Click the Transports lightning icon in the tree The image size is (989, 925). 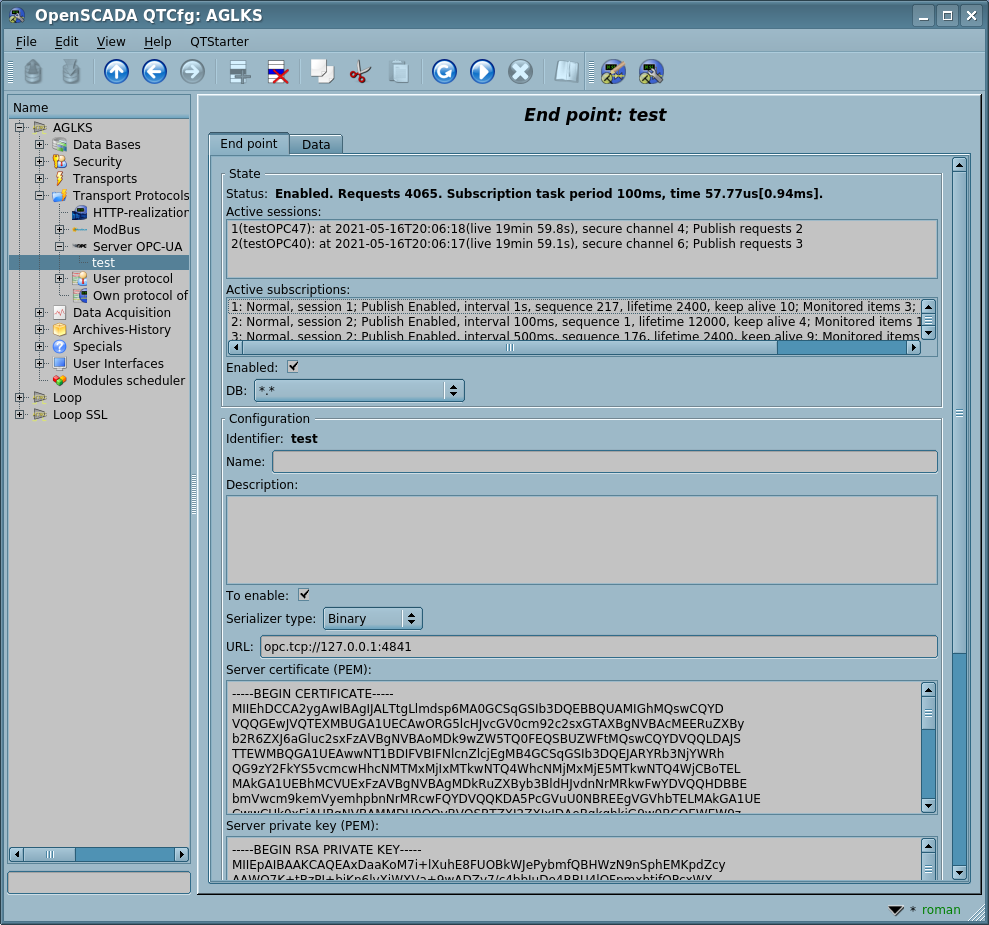coord(60,178)
